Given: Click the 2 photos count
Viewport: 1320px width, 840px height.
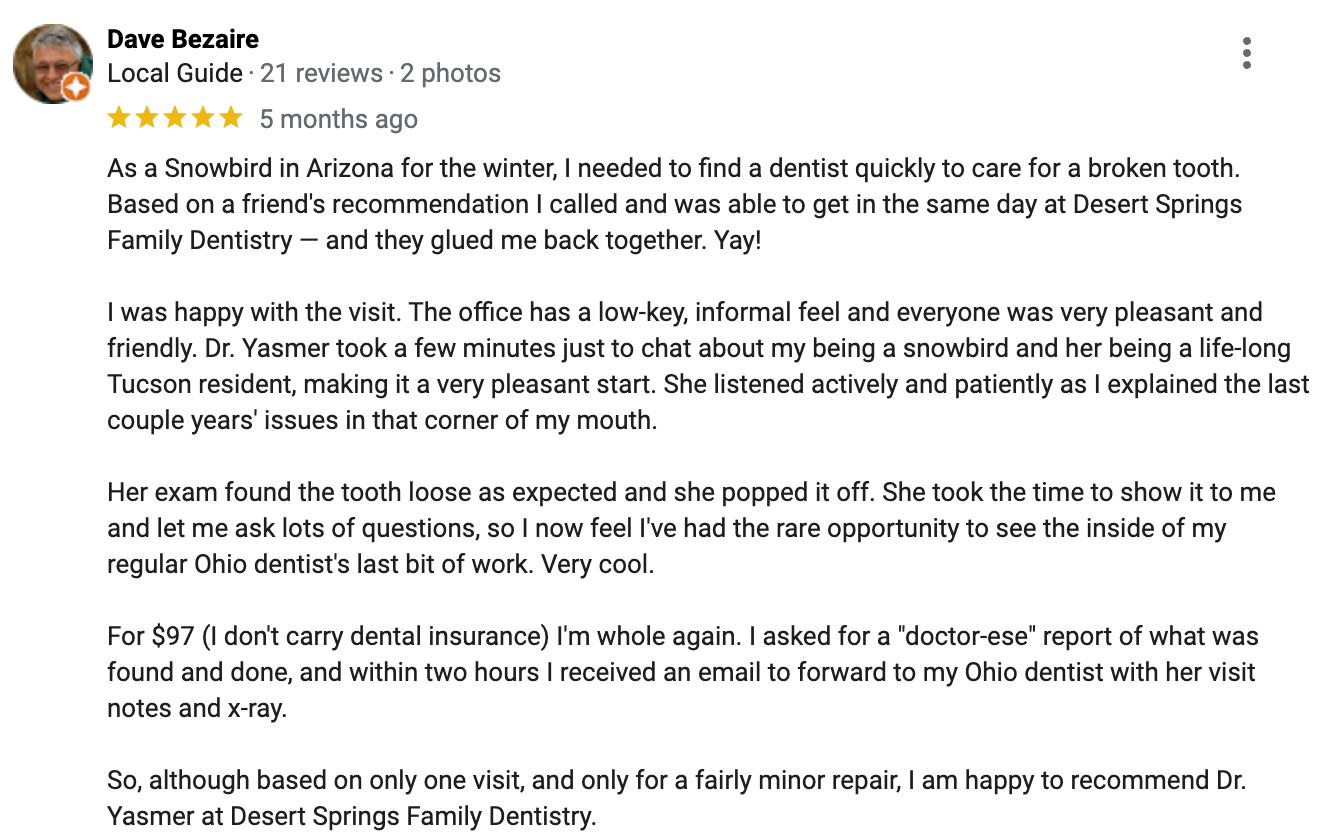Looking at the screenshot, I should point(451,73).
